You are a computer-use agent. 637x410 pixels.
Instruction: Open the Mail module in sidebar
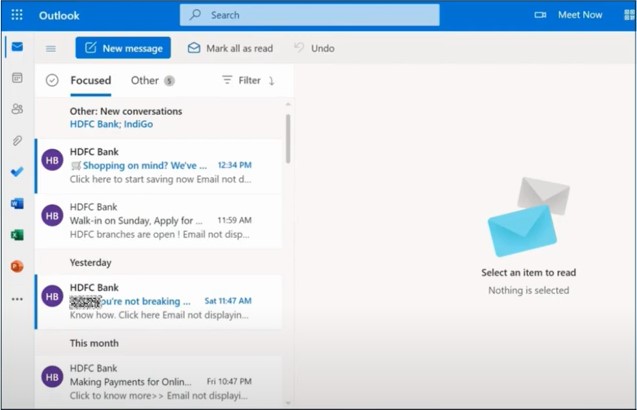pyautogui.click(x=17, y=47)
